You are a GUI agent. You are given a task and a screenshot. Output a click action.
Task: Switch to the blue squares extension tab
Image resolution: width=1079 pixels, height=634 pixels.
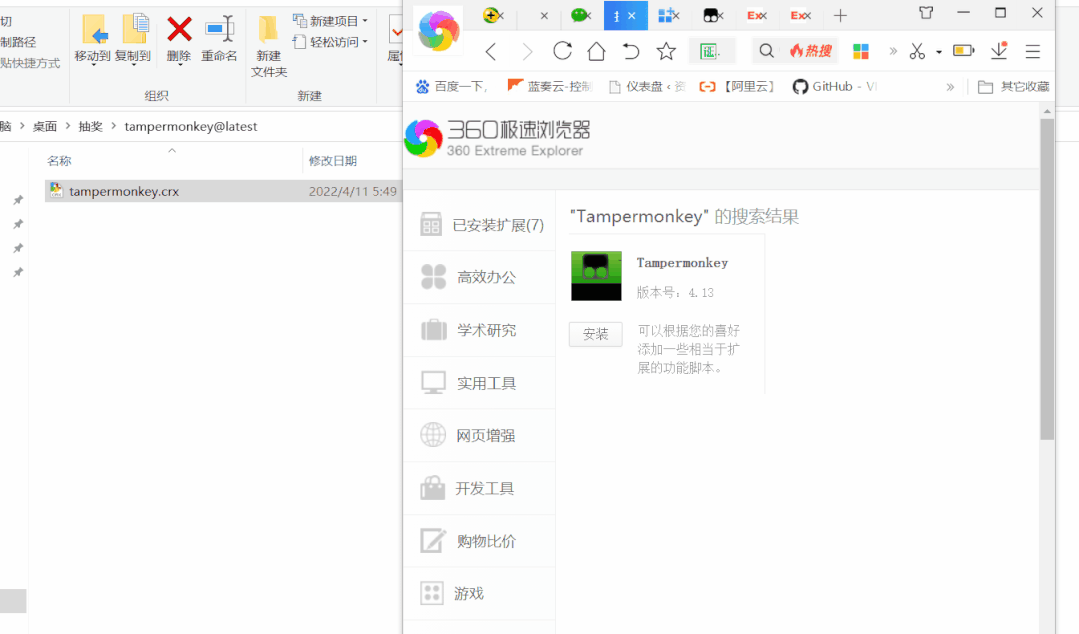(665, 15)
